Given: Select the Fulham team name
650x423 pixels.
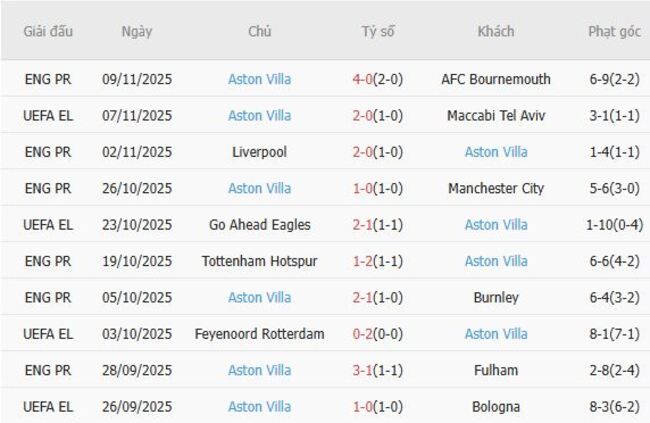Looking at the screenshot, I should pyautogui.click(x=496, y=370).
